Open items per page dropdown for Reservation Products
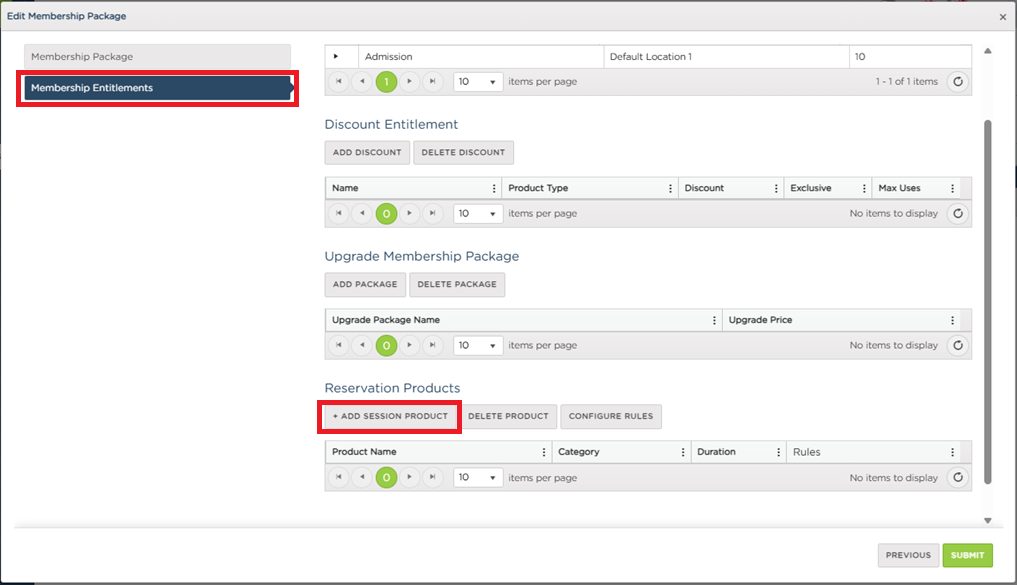The width and height of the screenshot is (1017, 585). 478,478
